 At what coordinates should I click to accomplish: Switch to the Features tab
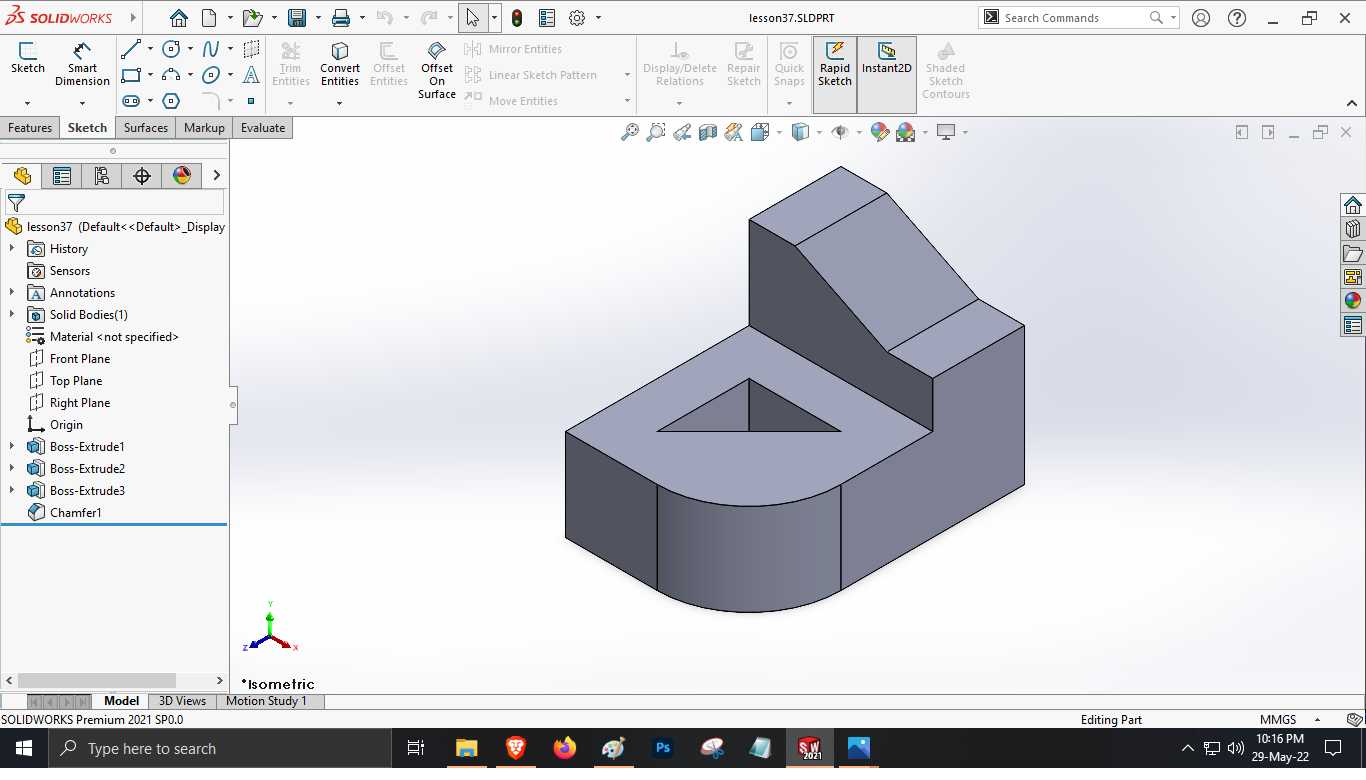pyautogui.click(x=30, y=128)
